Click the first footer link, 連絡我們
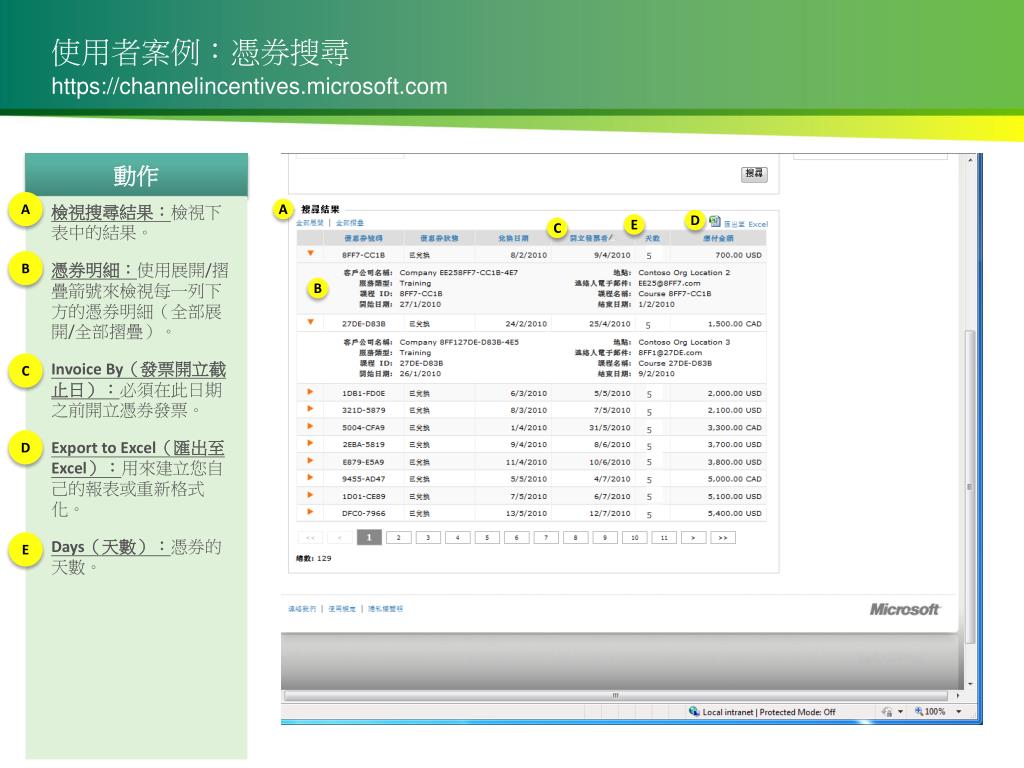 pyautogui.click(x=302, y=609)
